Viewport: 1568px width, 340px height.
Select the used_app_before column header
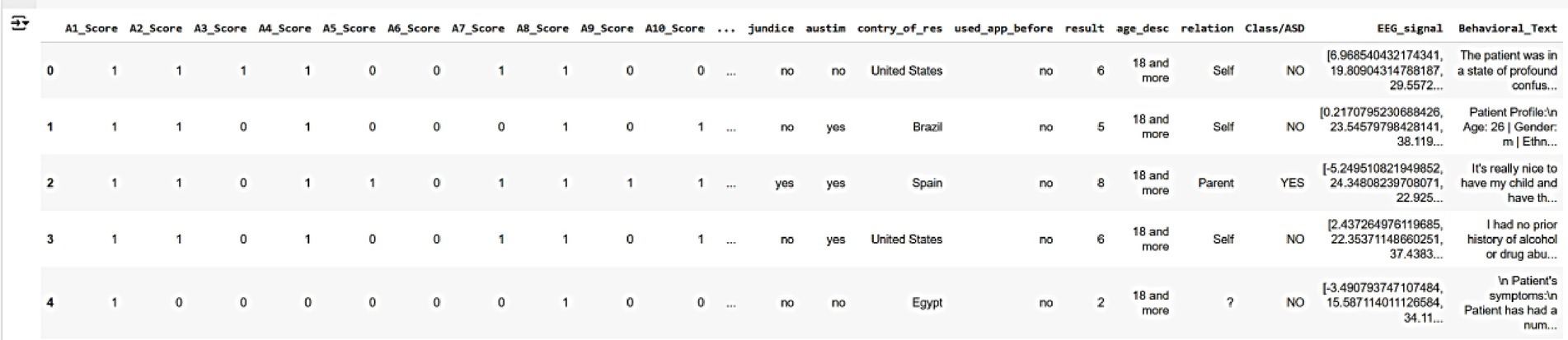coord(1003,28)
